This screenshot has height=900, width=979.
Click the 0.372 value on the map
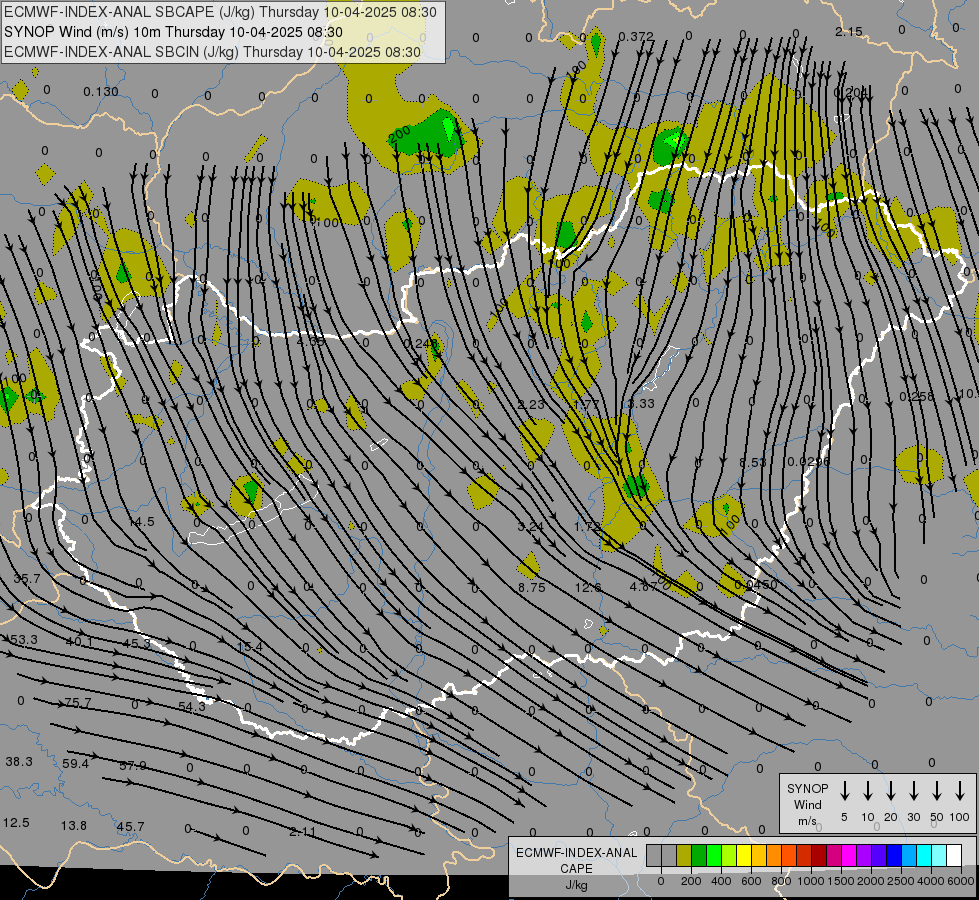(636, 37)
